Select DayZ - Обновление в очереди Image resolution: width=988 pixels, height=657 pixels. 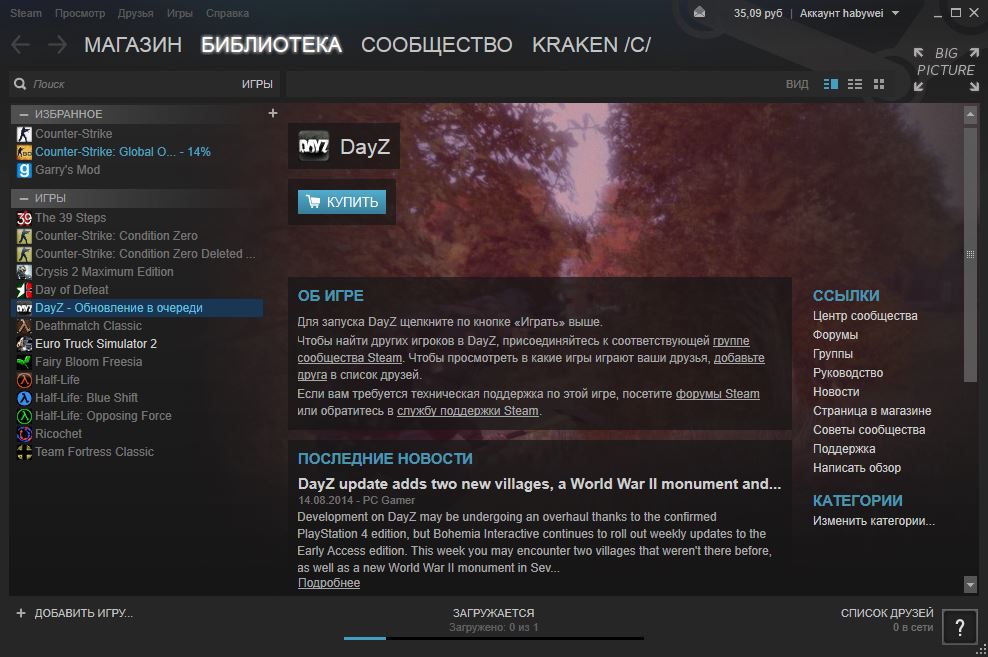pyautogui.click(x=137, y=308)
